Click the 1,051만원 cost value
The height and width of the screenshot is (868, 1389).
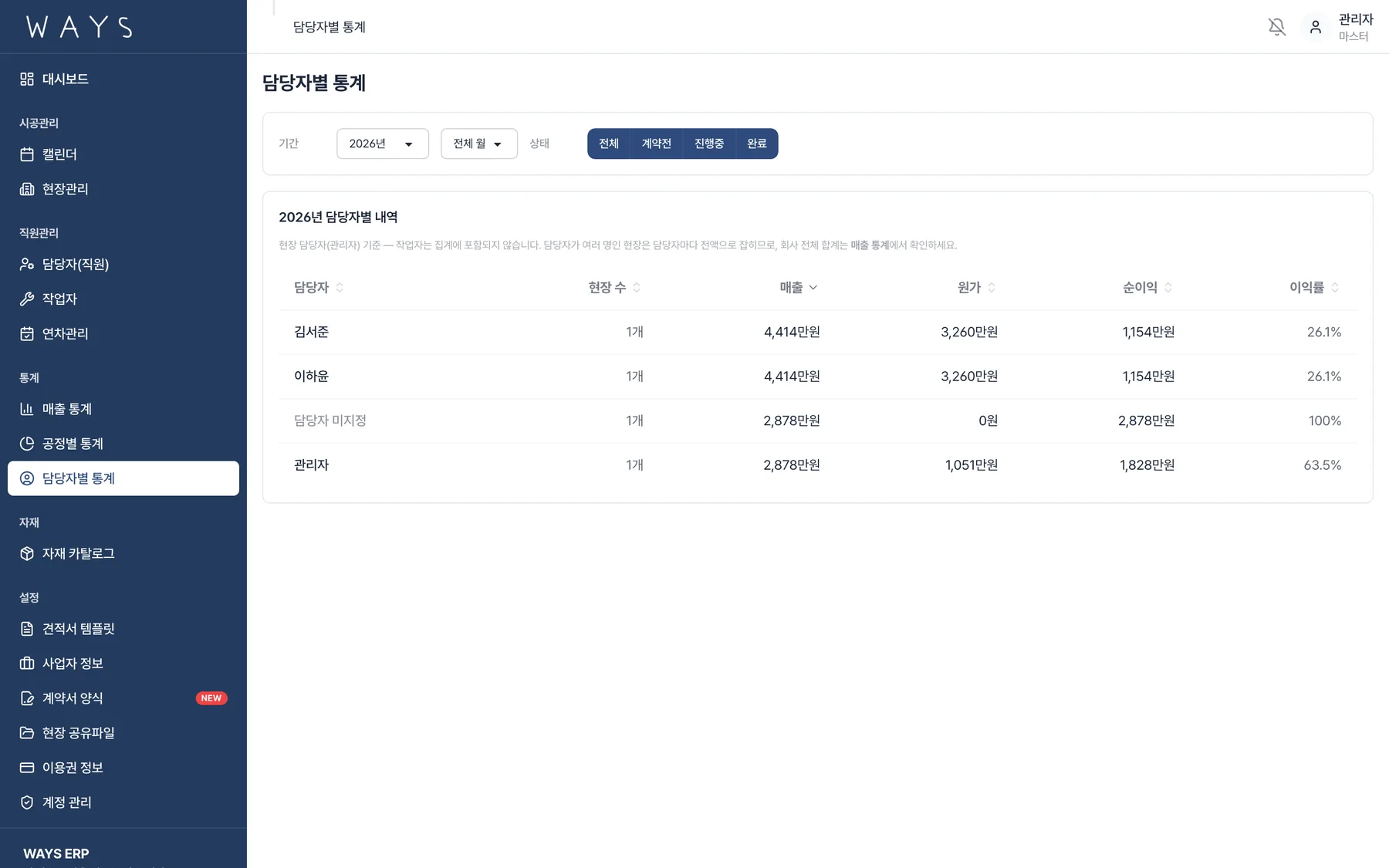click(x=972, y=465)
